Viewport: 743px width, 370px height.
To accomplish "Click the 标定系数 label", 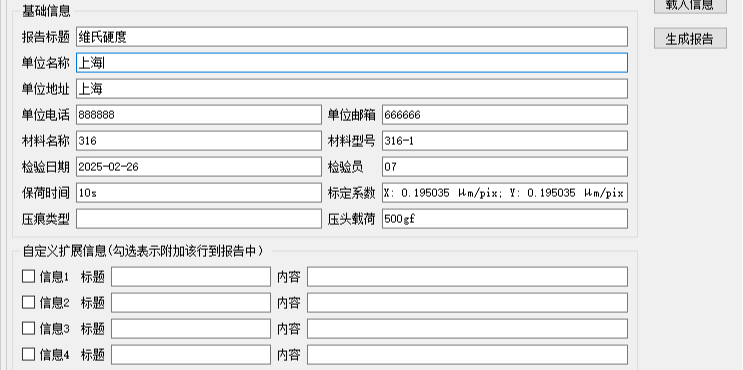I will (x=352, y=193).
